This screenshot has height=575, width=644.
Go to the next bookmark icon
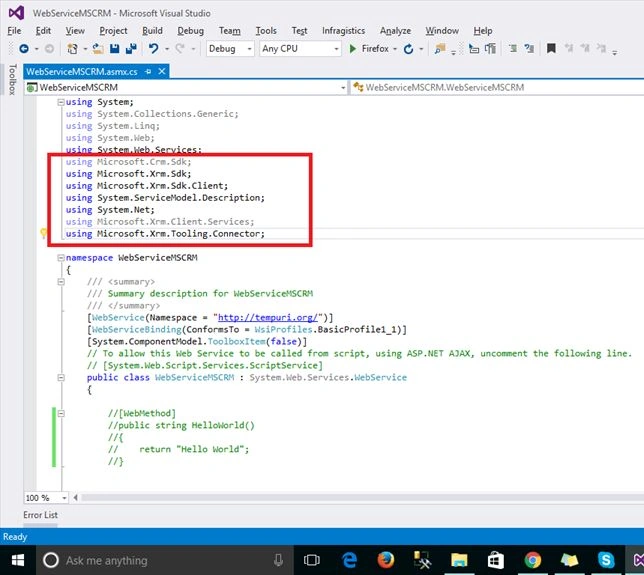[x=585, y=49]
